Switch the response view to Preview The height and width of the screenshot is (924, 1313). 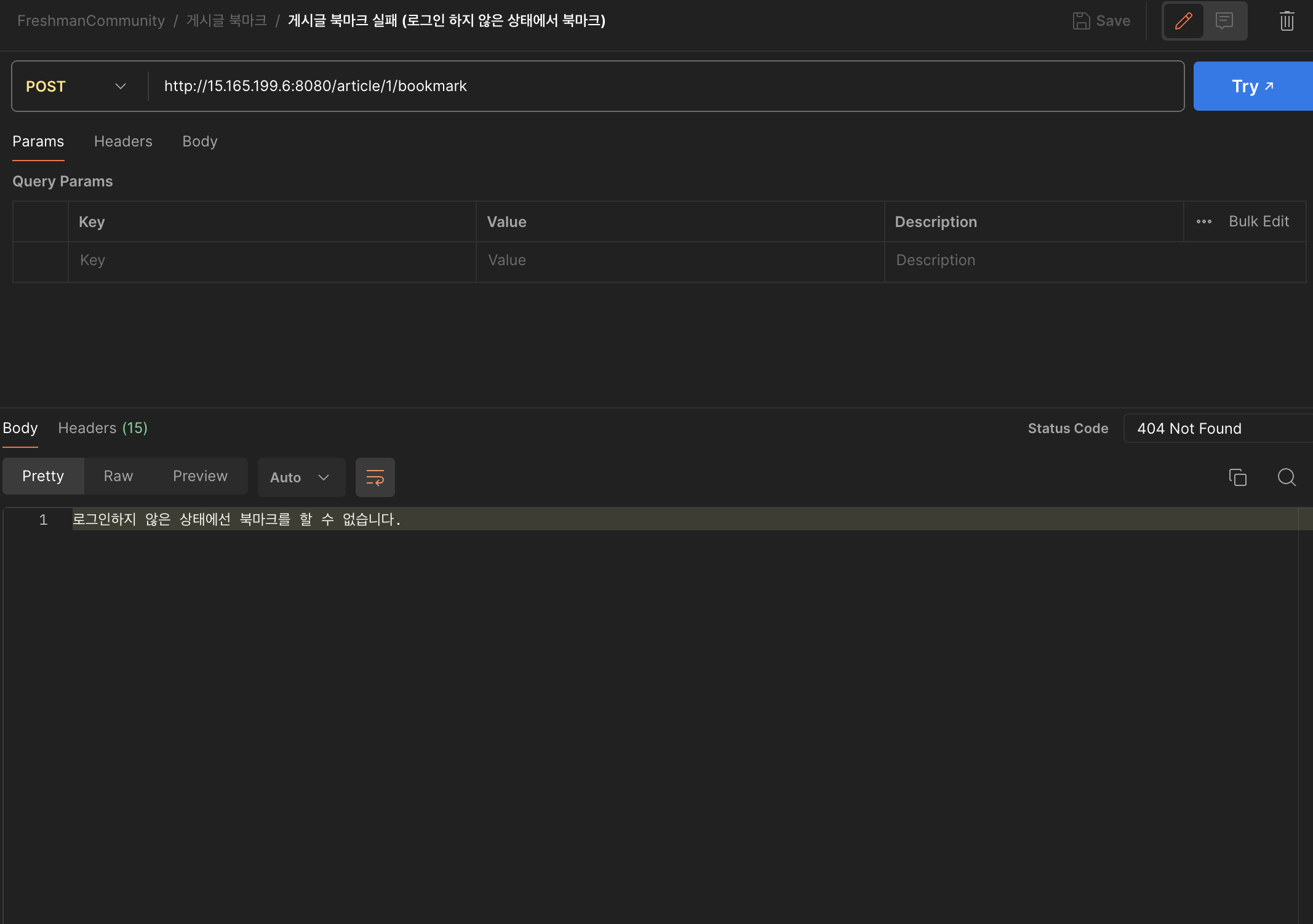(x=200, y=476)
